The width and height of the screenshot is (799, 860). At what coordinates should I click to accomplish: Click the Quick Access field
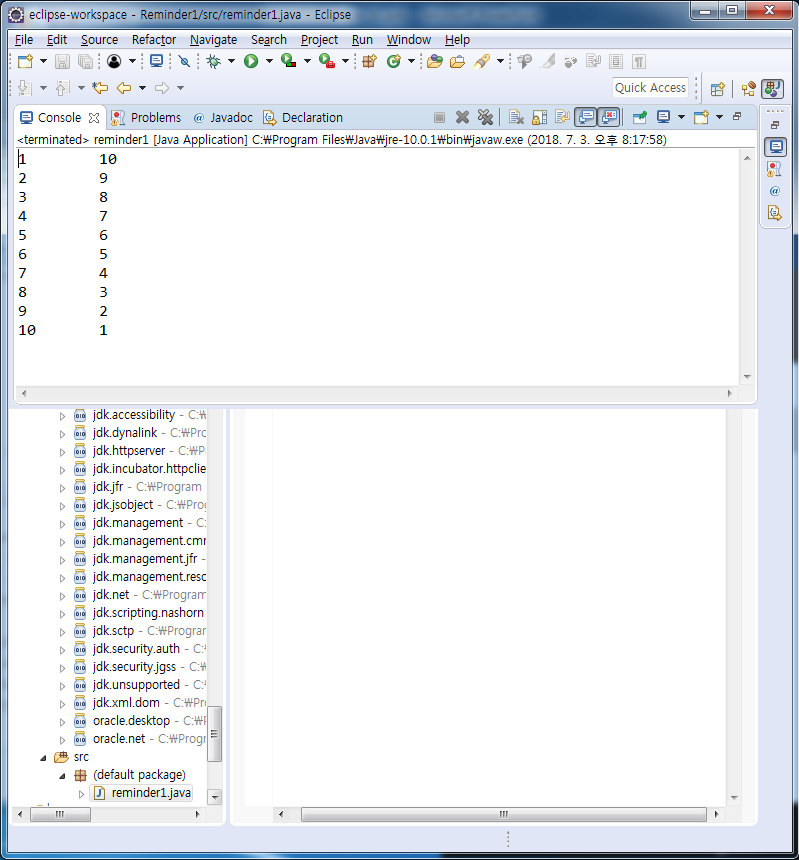[650, 88]
